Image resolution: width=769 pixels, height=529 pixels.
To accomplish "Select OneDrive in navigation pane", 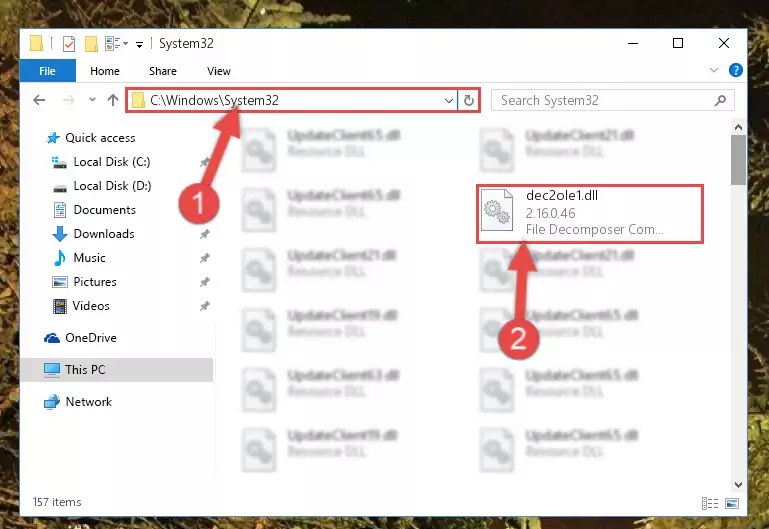I will (91, 338).
